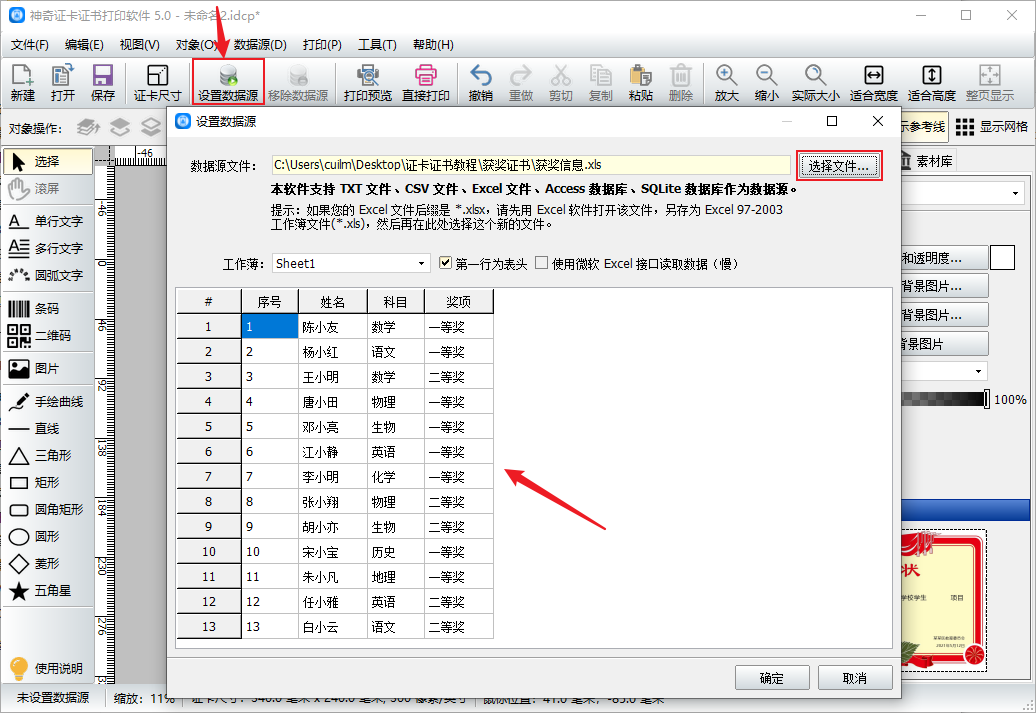Click 取消 to cancel dialog

pos(855,678)
